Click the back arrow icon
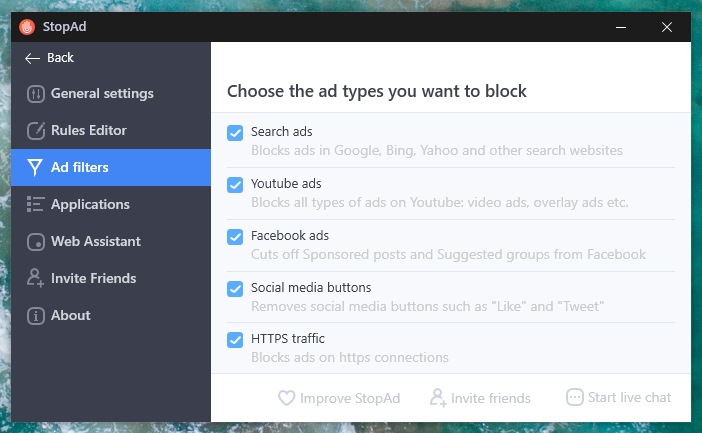The height and width of the screenshot is (433, 702). [32, 58]
